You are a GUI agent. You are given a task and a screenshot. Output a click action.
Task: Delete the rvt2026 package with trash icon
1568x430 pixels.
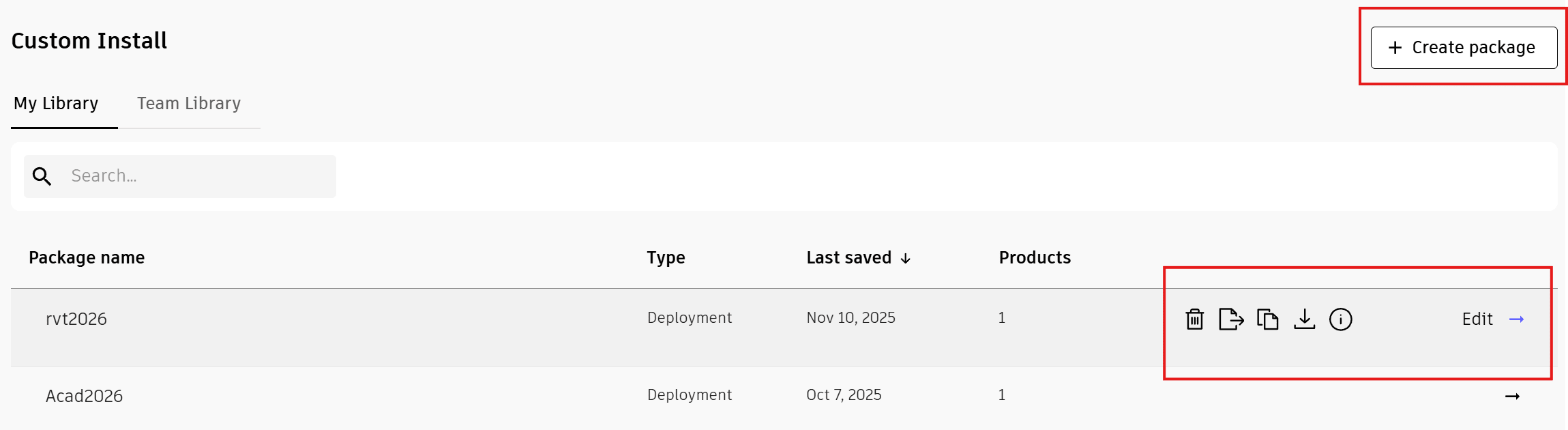1194,319
